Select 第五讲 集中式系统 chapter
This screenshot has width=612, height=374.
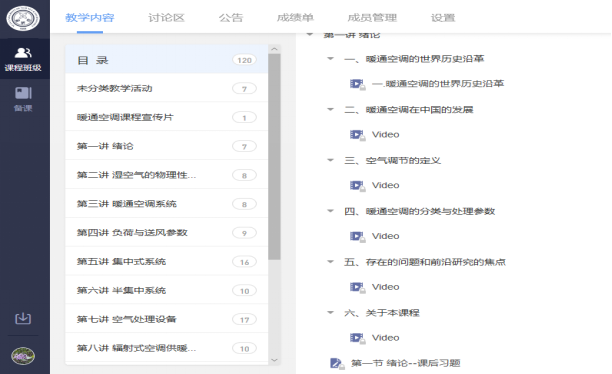tap(167, 262)
